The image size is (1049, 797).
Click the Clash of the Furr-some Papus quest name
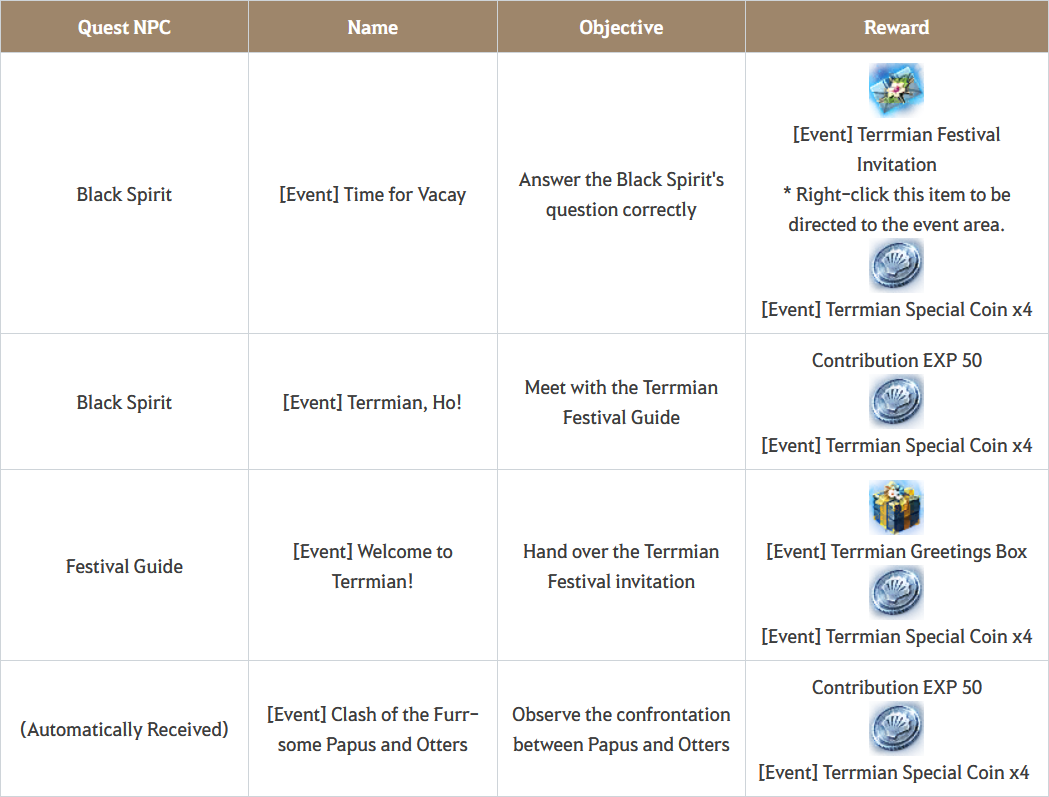pos(373,729)
